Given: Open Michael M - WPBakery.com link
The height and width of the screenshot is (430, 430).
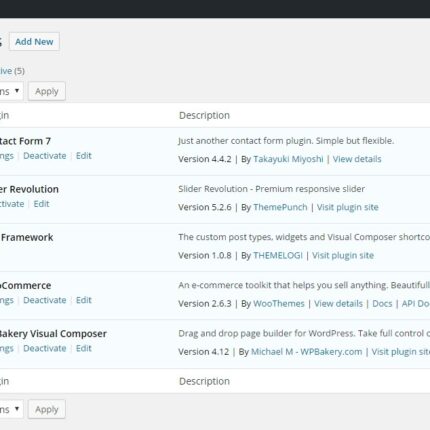Looking at the screenshot, I should tap(306, 352).
